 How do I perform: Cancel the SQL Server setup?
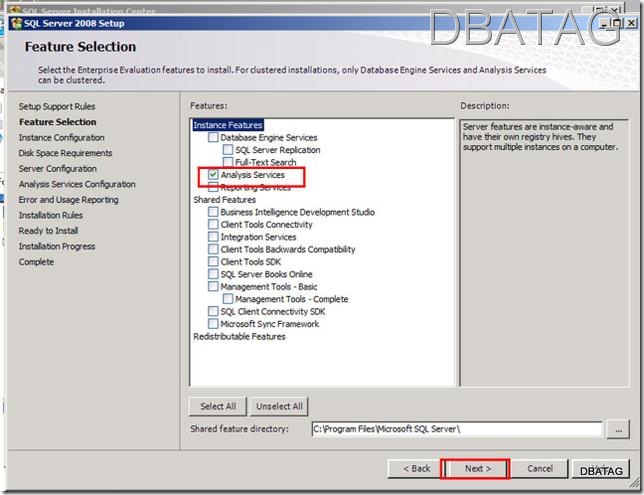coord(540,468)
